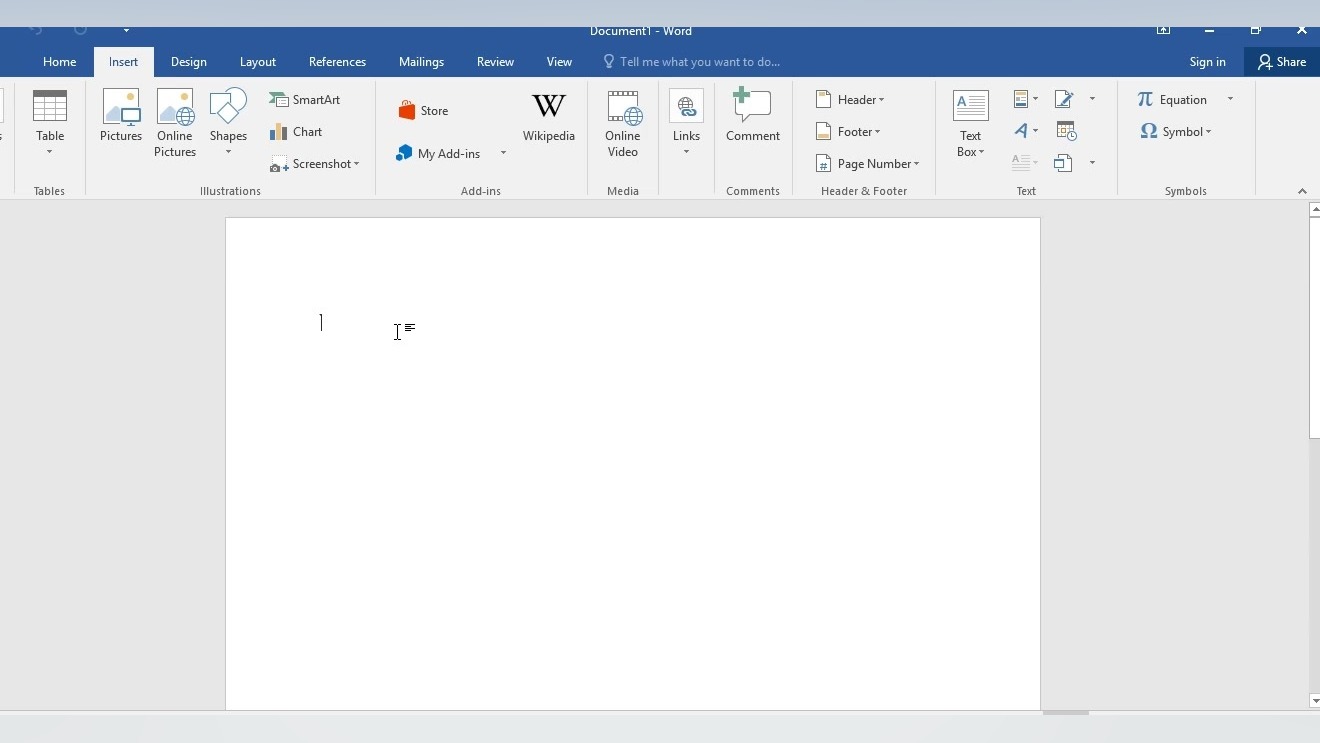Insert a Chart
The height and width of the screenshot is (743, 1320).
(x=296, y=132)
